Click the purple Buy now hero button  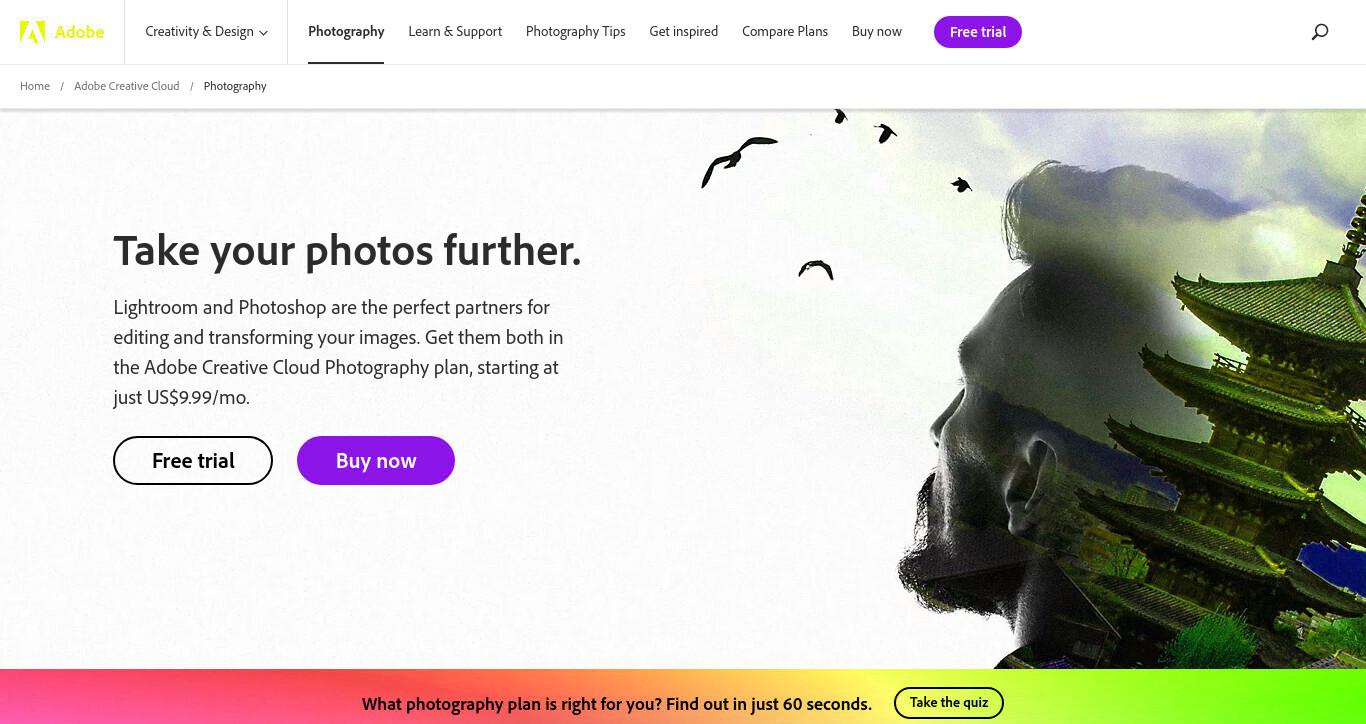376,460
